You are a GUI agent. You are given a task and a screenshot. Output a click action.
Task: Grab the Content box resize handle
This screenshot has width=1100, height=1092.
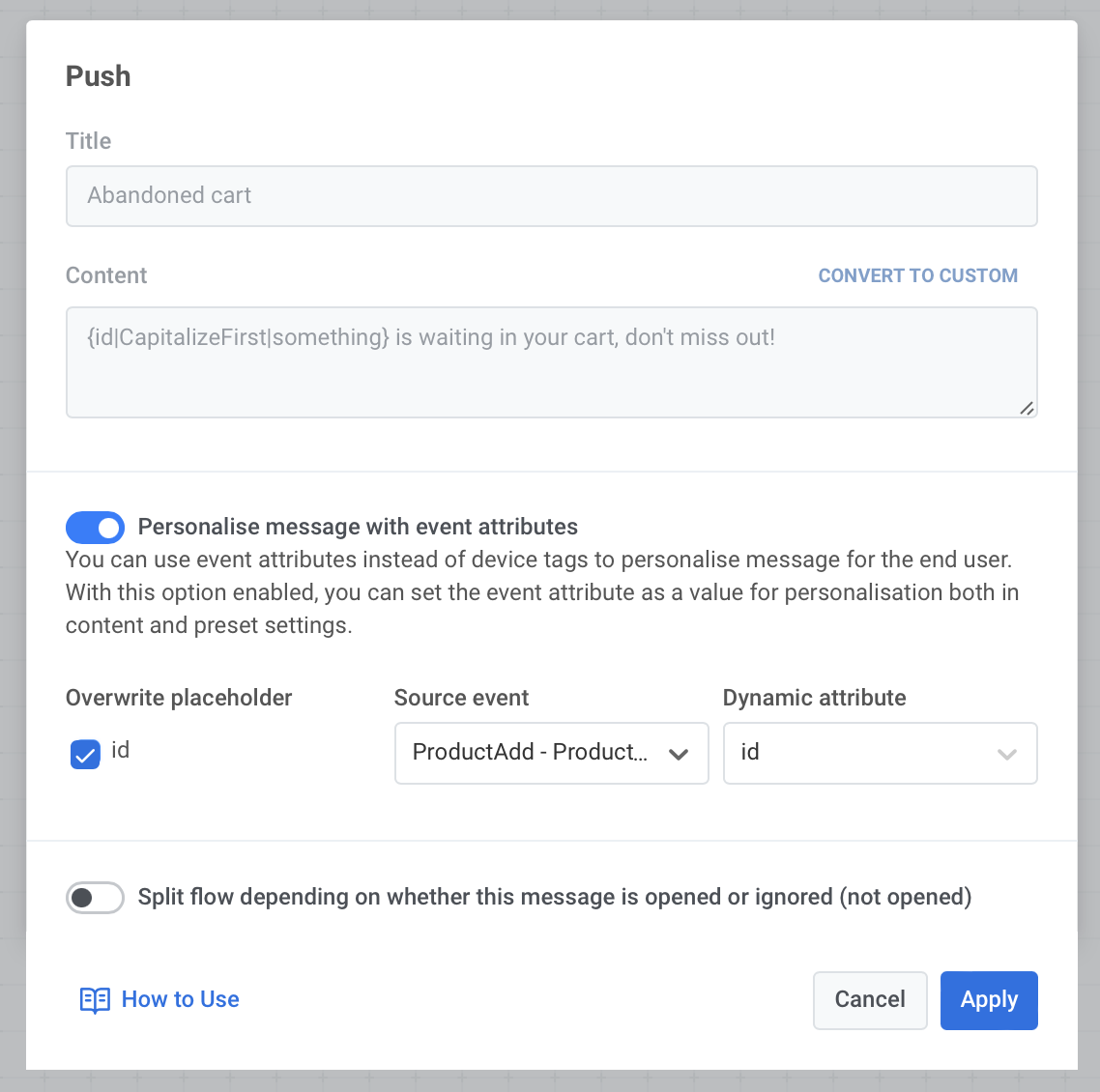1027,408
